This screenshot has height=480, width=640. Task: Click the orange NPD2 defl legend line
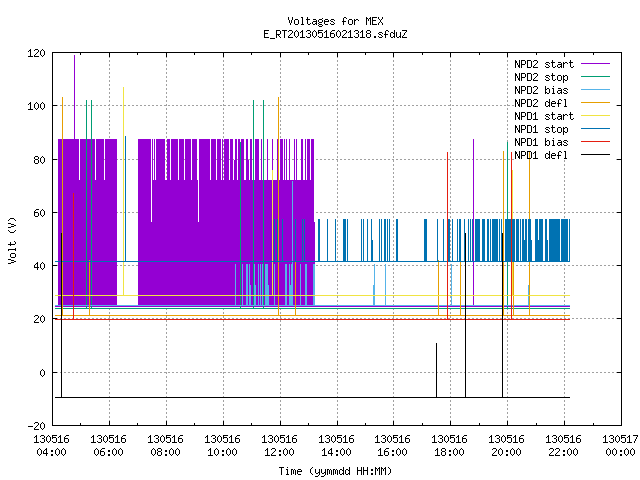pos(596,103)
